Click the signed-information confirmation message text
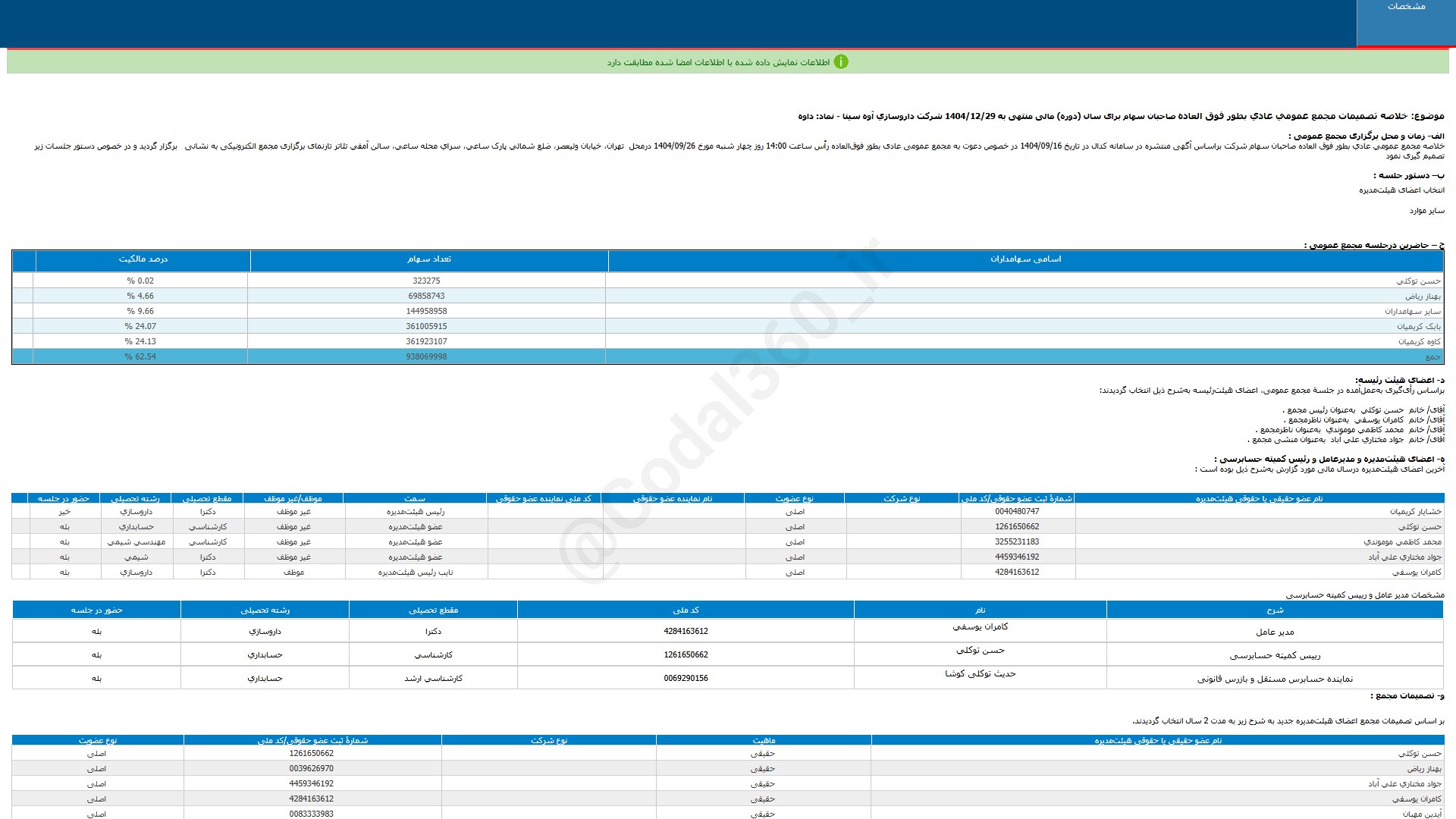The width and height of the screenshot is (1456, 819). (x=717, y=62)
